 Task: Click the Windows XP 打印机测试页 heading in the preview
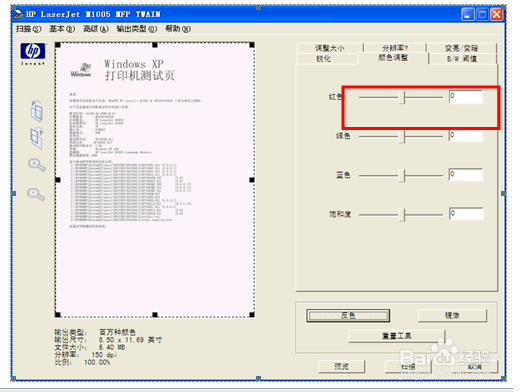click(140, 70)
